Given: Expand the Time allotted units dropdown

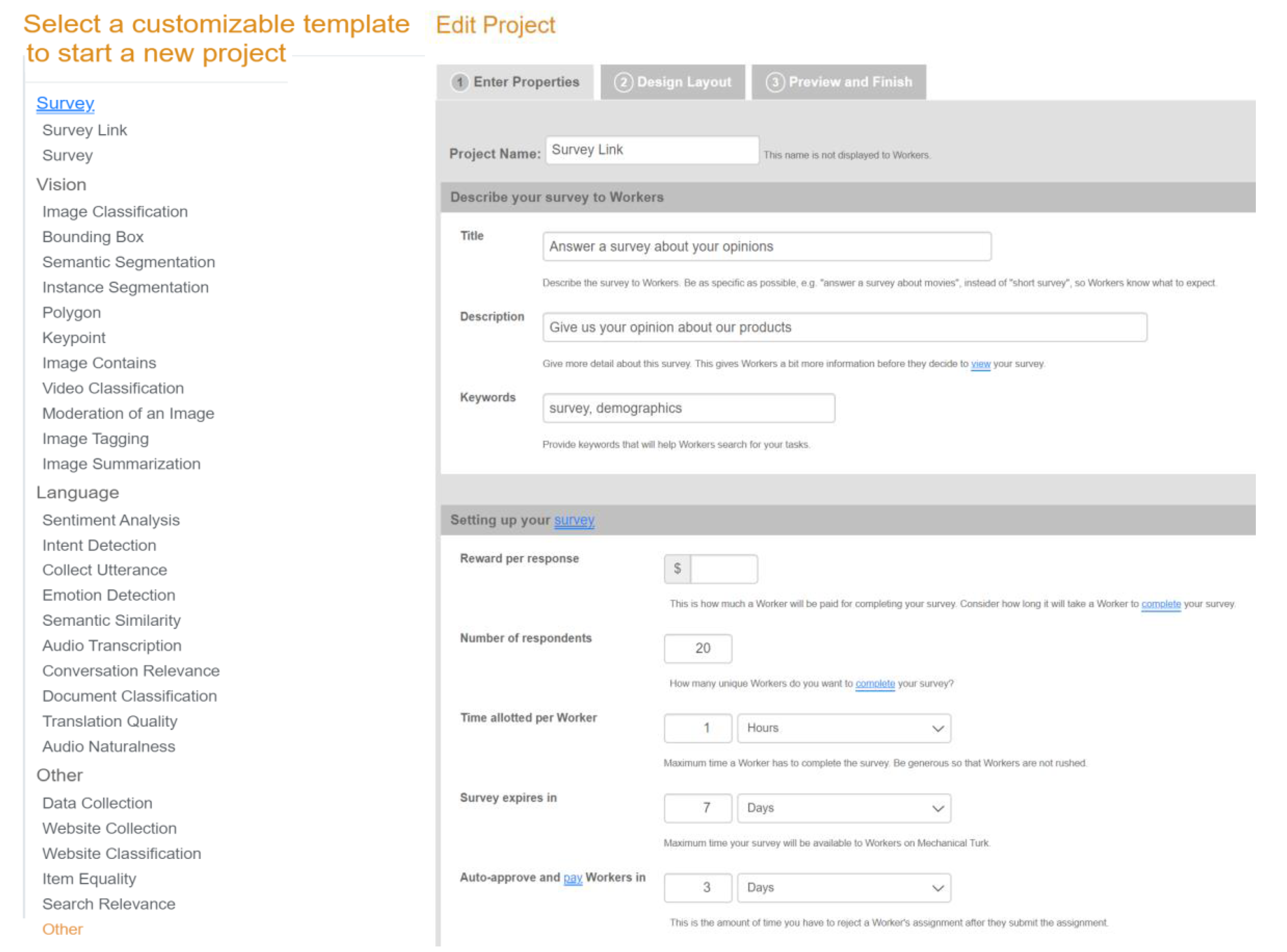Looking at the screenshot, I should [x=844, y=728].
